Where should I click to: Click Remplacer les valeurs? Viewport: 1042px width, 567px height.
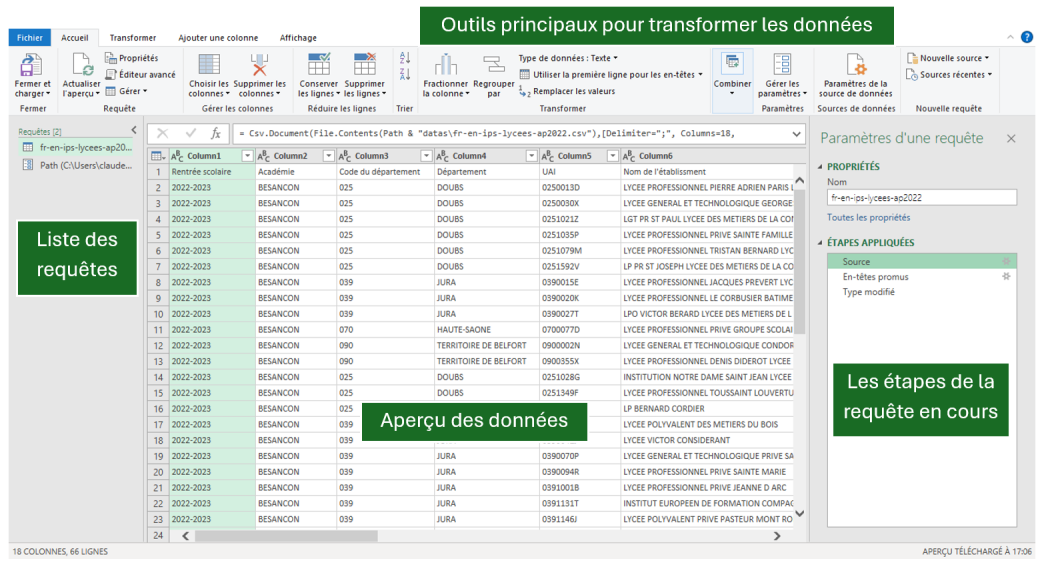click(568, 91)
